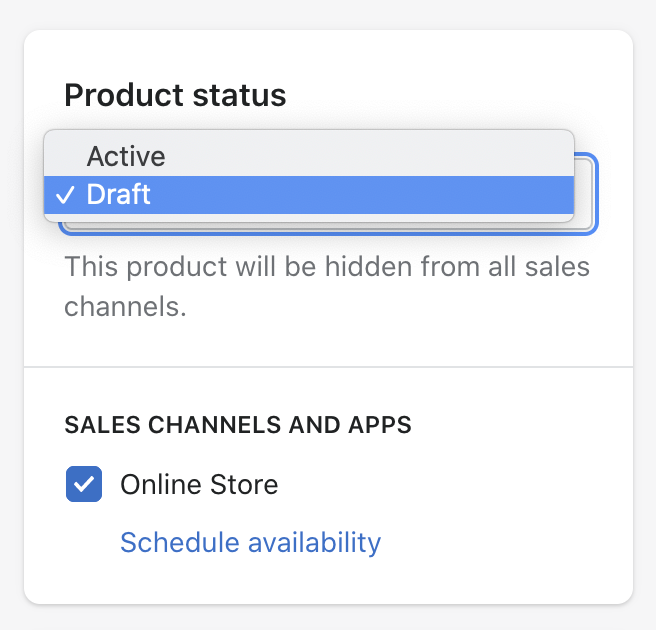The image size is (656, 630).
Task: Click blank space right of Active option
Action: (x=368, y=156)
